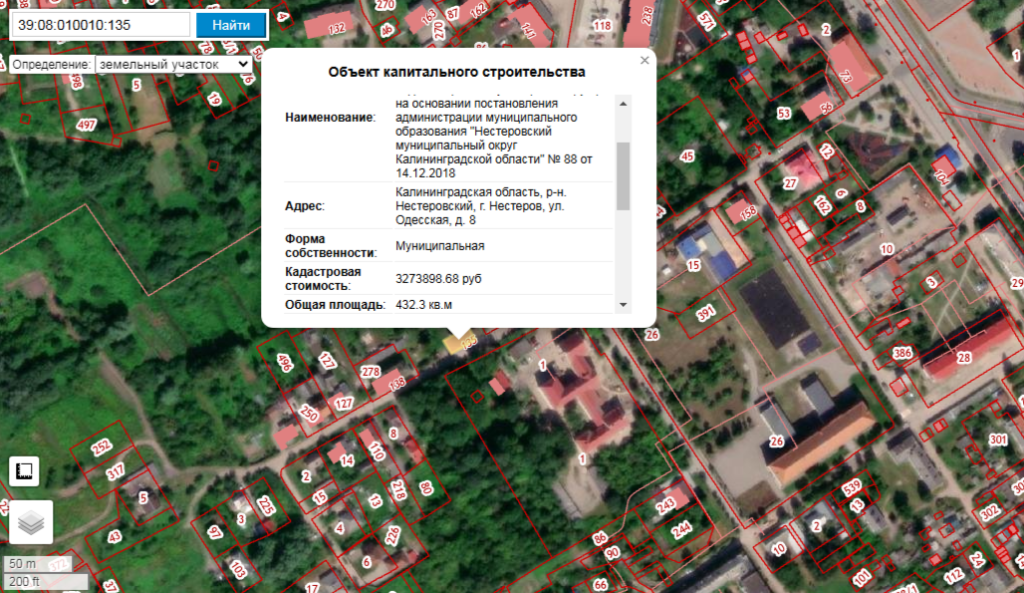Open the map layers switcher icon

pos(30,522)
